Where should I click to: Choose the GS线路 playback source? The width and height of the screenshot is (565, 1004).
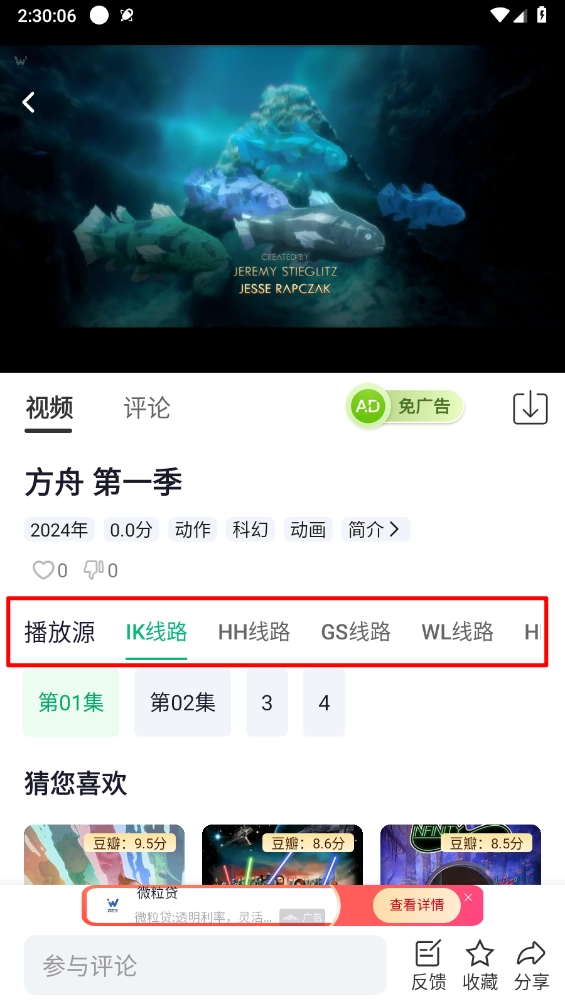tap(356, 632)
